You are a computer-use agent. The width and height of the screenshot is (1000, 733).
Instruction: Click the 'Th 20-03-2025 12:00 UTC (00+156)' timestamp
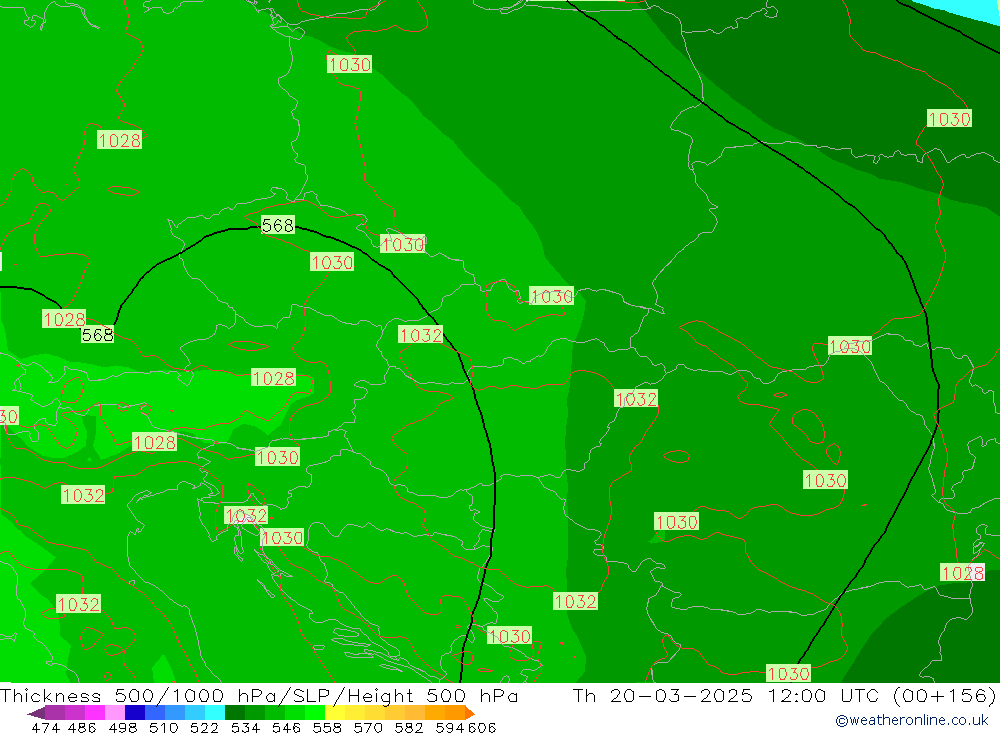pyautogui.click(x=784, y=695)
